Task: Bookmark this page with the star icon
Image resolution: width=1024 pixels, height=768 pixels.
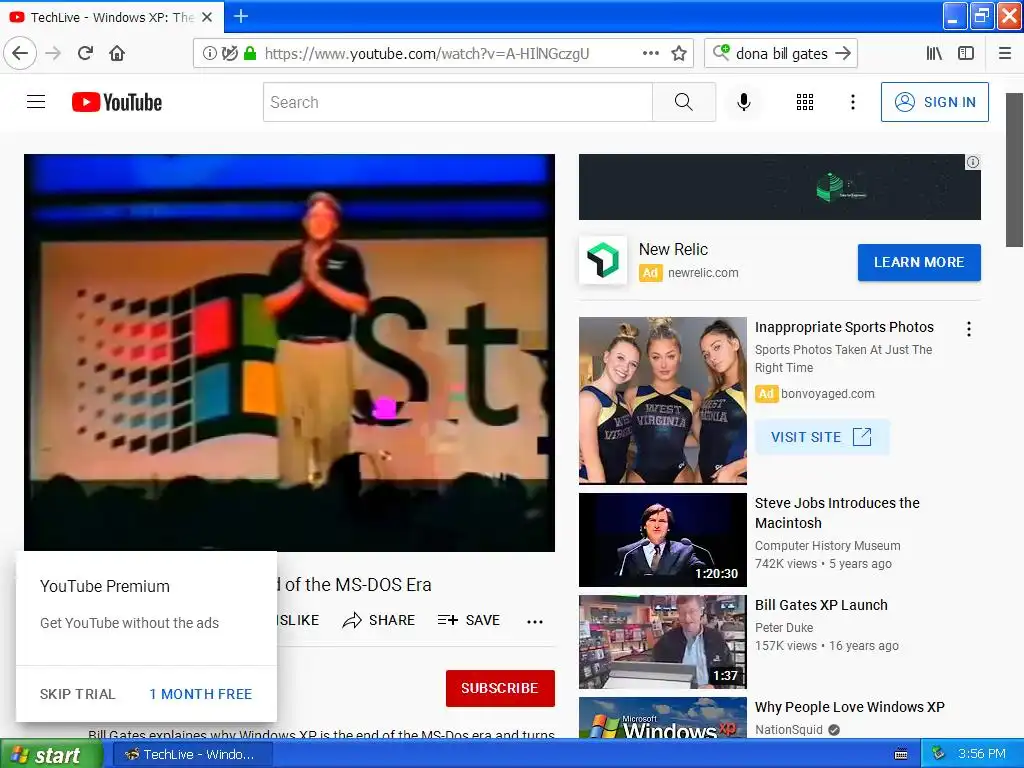Action: click(x=679, y=53)
